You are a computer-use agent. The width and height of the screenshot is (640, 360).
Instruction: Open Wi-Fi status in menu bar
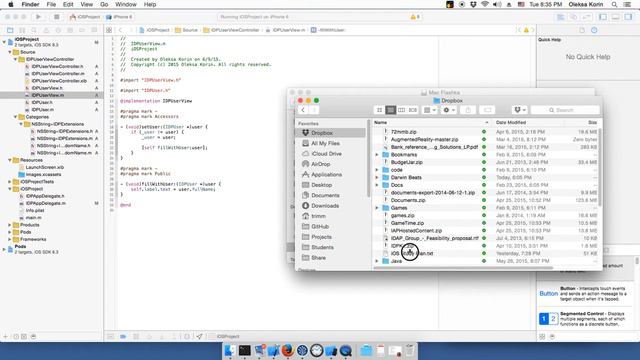click(x=485, y=4)
